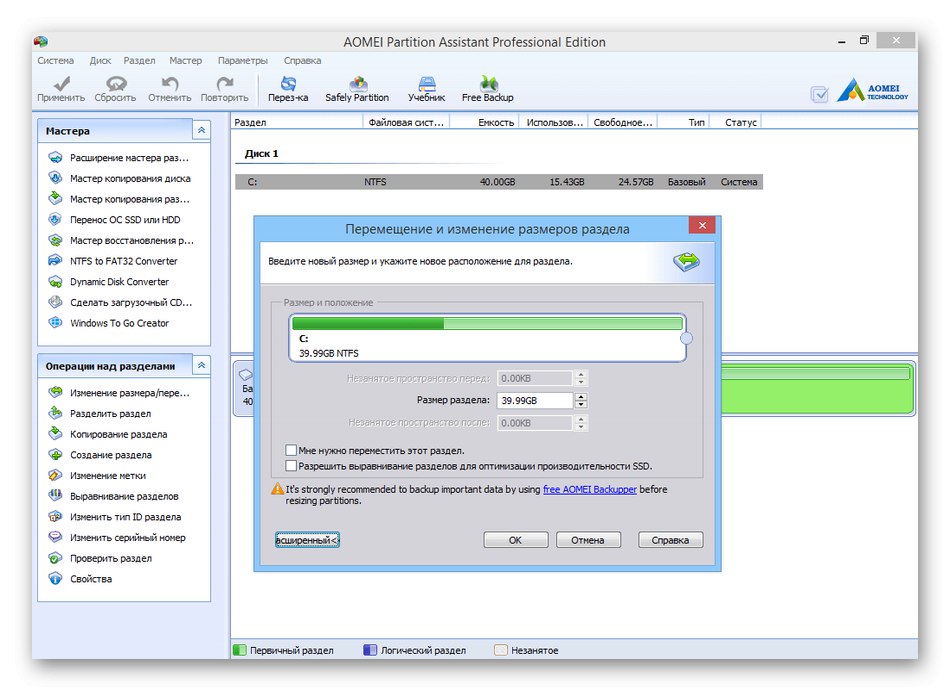Click the Отмена button

pyautogui.click(x=588, y=540)
